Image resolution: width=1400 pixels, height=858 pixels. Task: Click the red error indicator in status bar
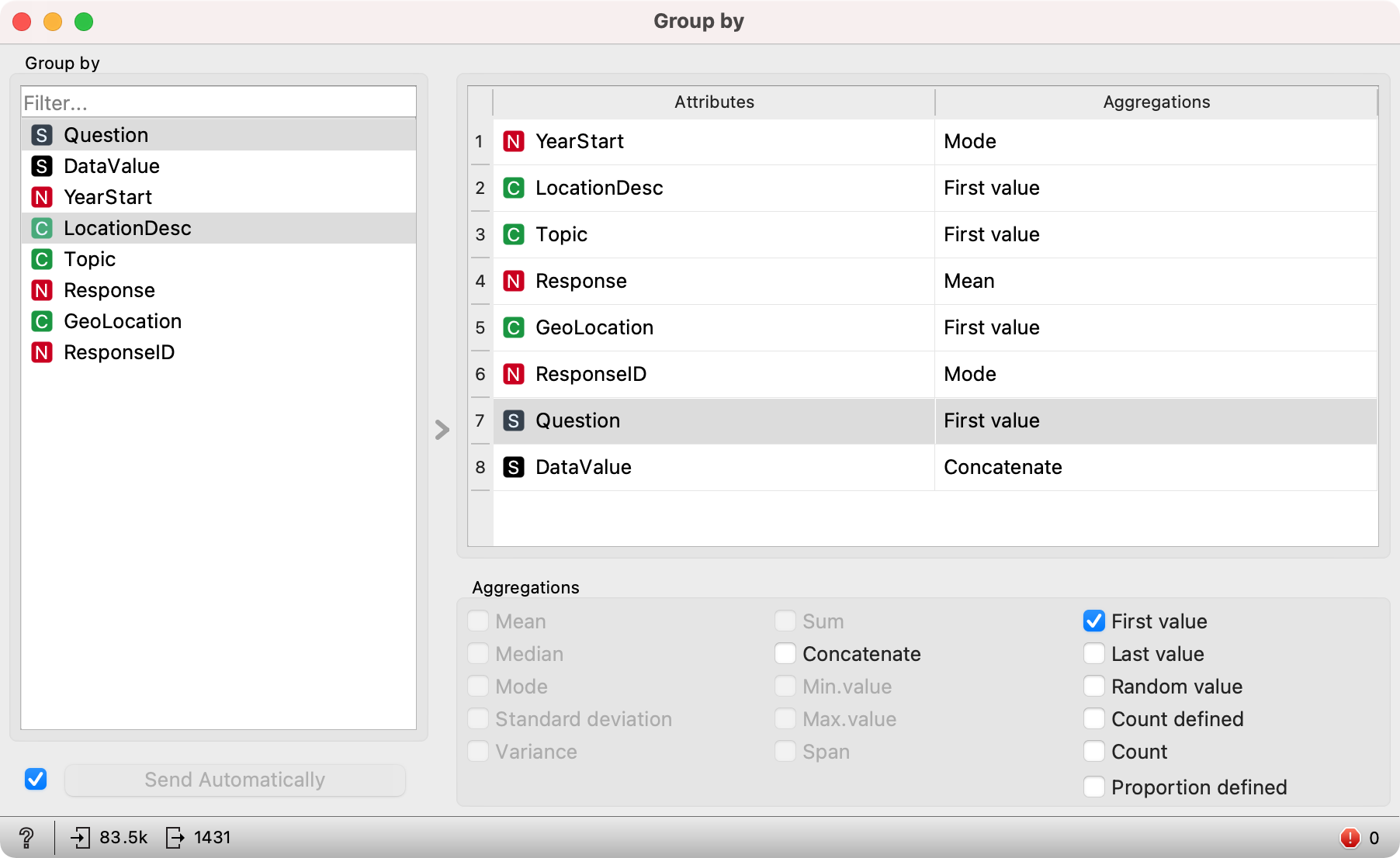coord(1350,838)
